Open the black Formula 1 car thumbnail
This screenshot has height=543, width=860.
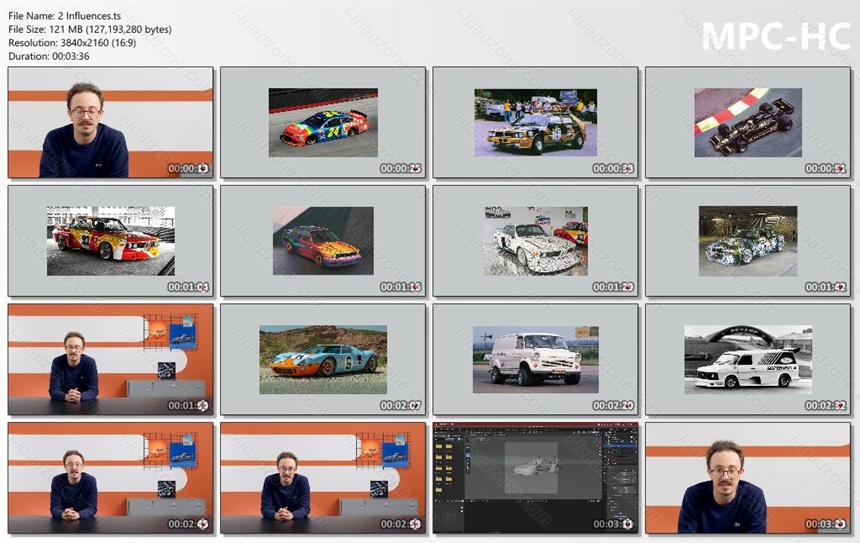point(748,122)
